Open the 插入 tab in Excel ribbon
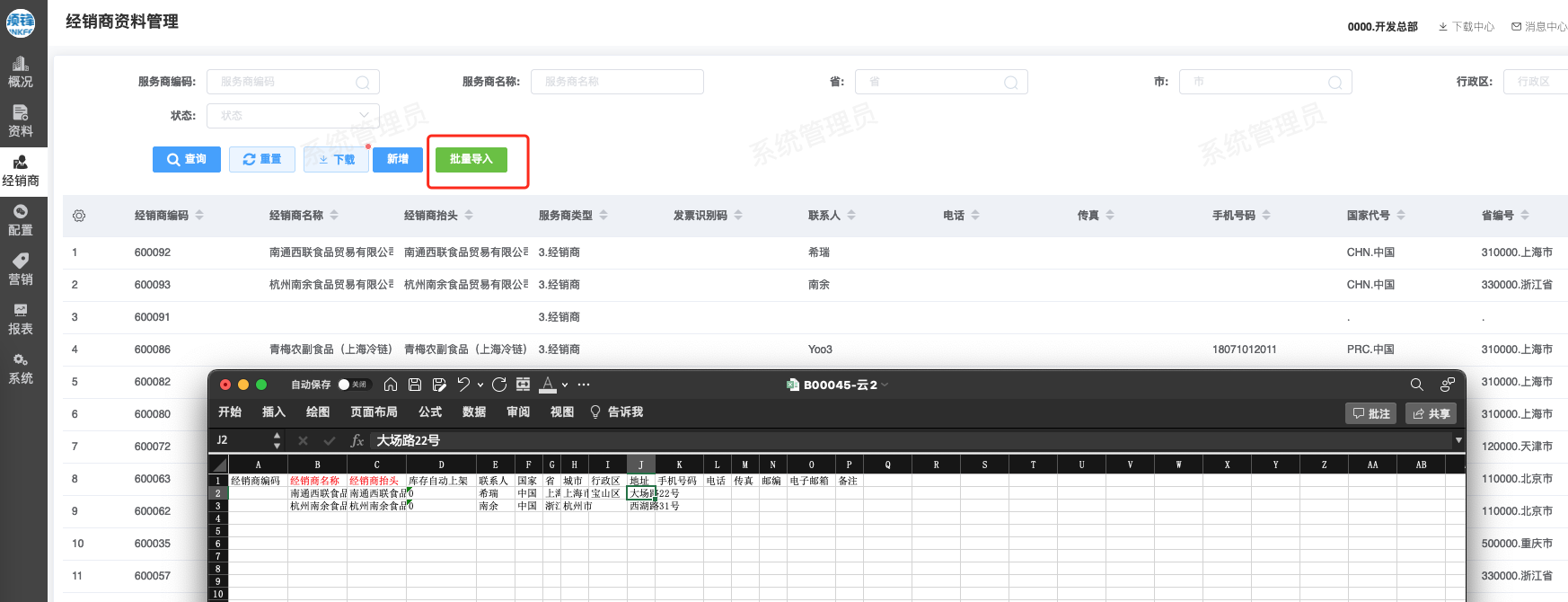1568x602 pixels. pos(273,412)
